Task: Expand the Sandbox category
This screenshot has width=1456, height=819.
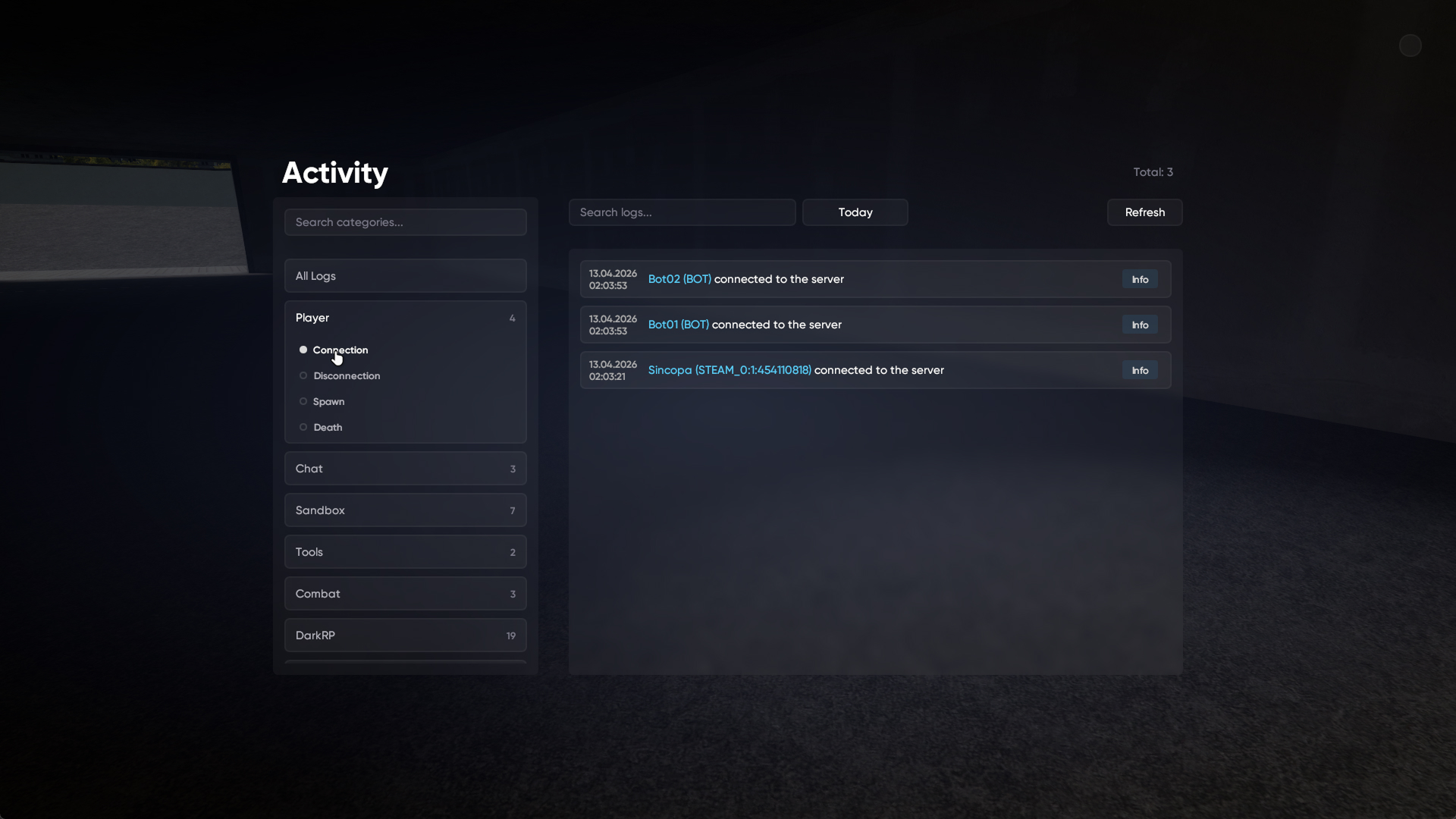Action: coord(406,510)
